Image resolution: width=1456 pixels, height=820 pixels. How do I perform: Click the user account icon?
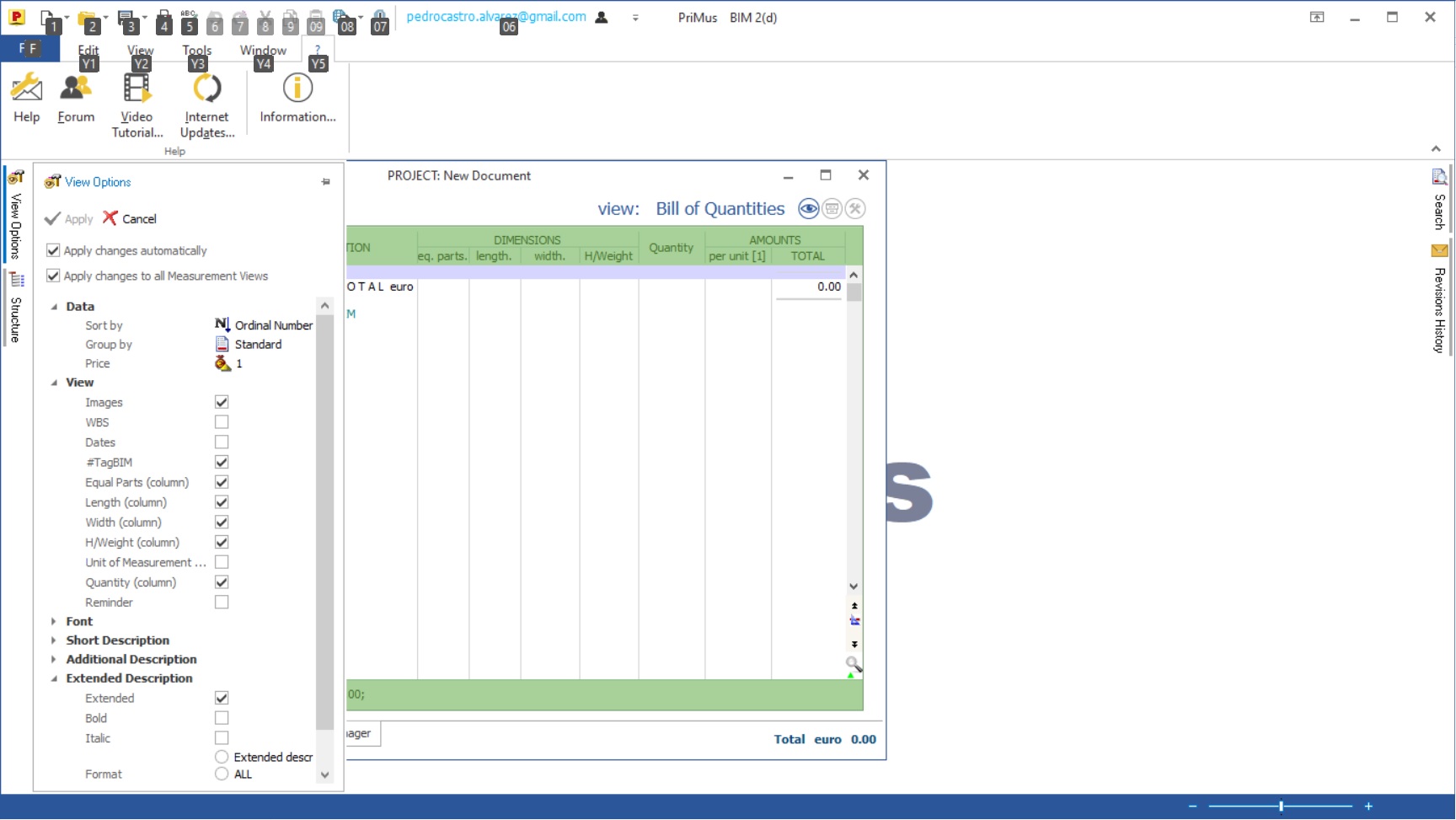[x=602, y=17]
